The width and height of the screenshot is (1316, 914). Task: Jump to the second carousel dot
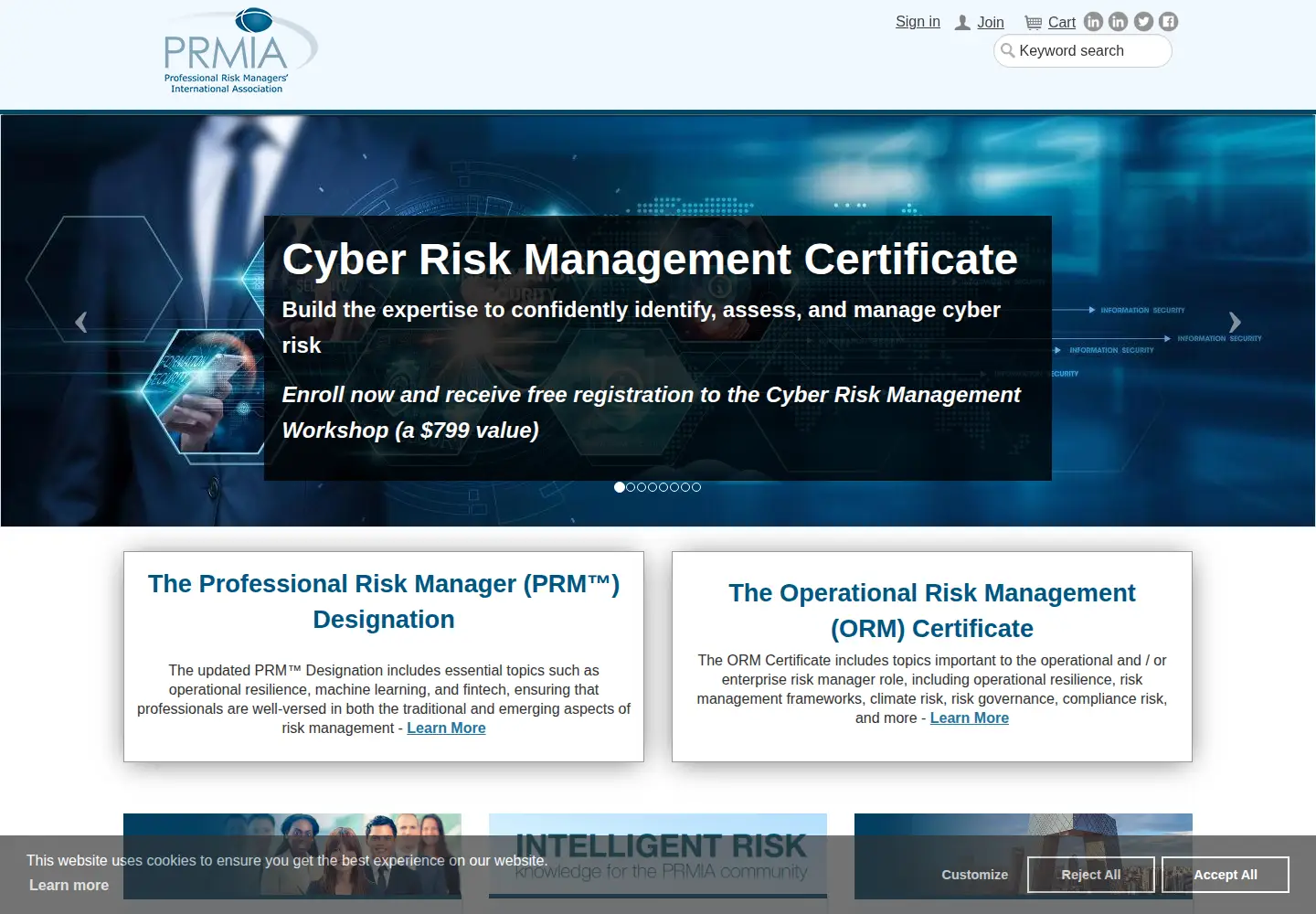tap(631, 487)
